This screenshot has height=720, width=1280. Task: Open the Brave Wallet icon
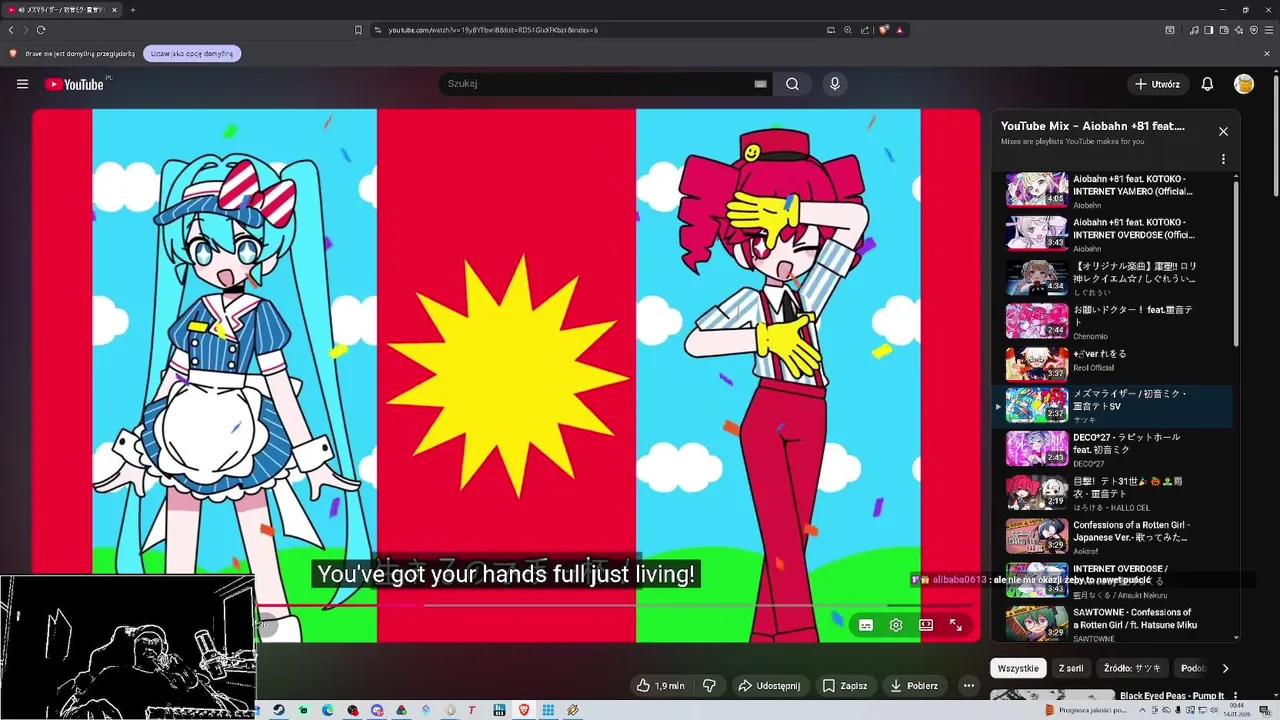pos(1224,30)
